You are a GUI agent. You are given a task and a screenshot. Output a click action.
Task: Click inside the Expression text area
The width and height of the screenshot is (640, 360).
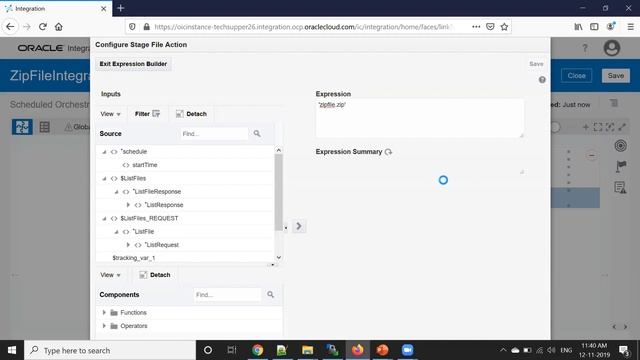pos(419,118)
